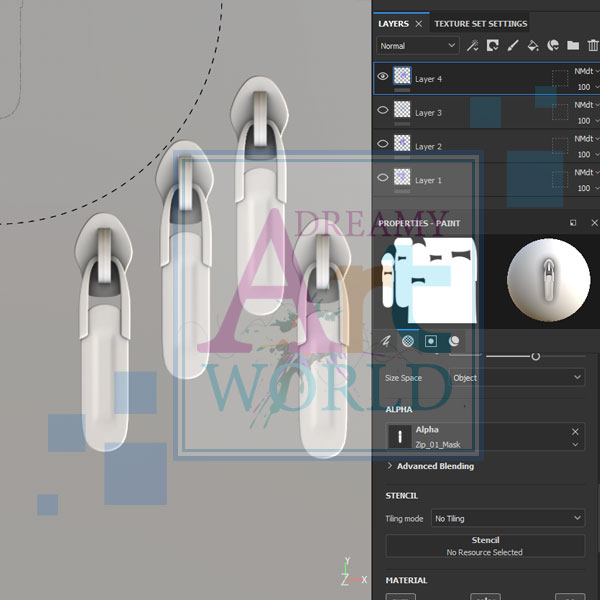Click the add smart material icon

553,46
